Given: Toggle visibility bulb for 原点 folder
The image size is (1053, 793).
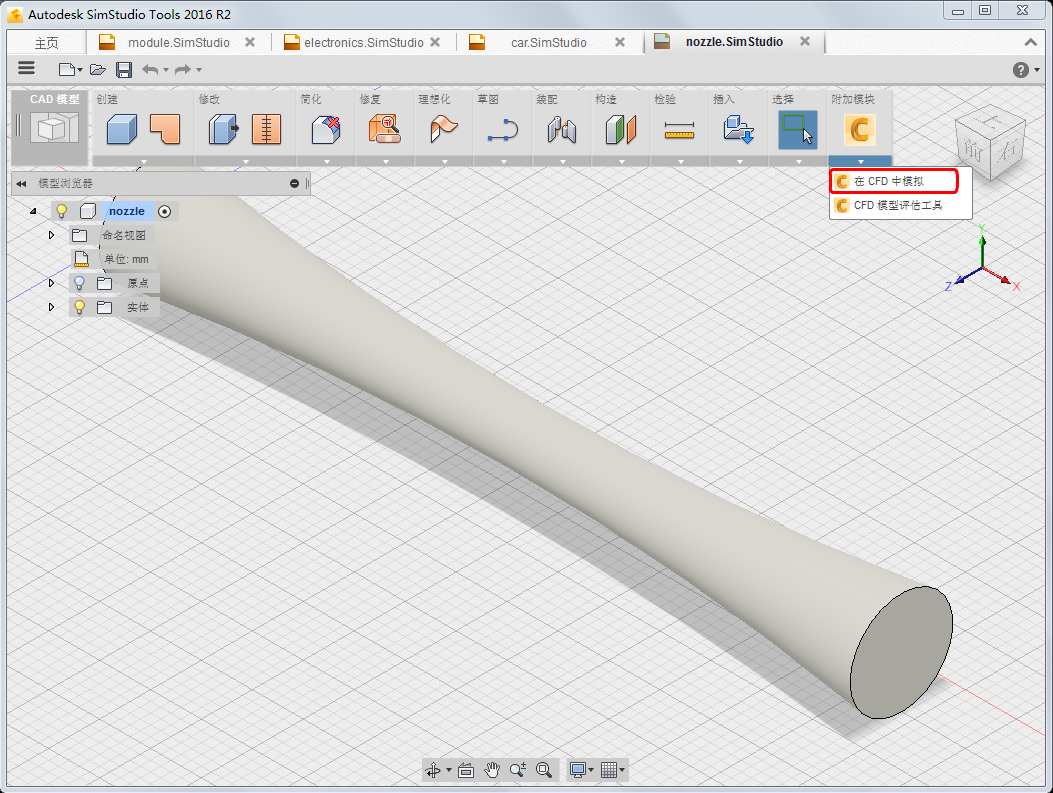Looking at the screenshot, I should (79, 283).
